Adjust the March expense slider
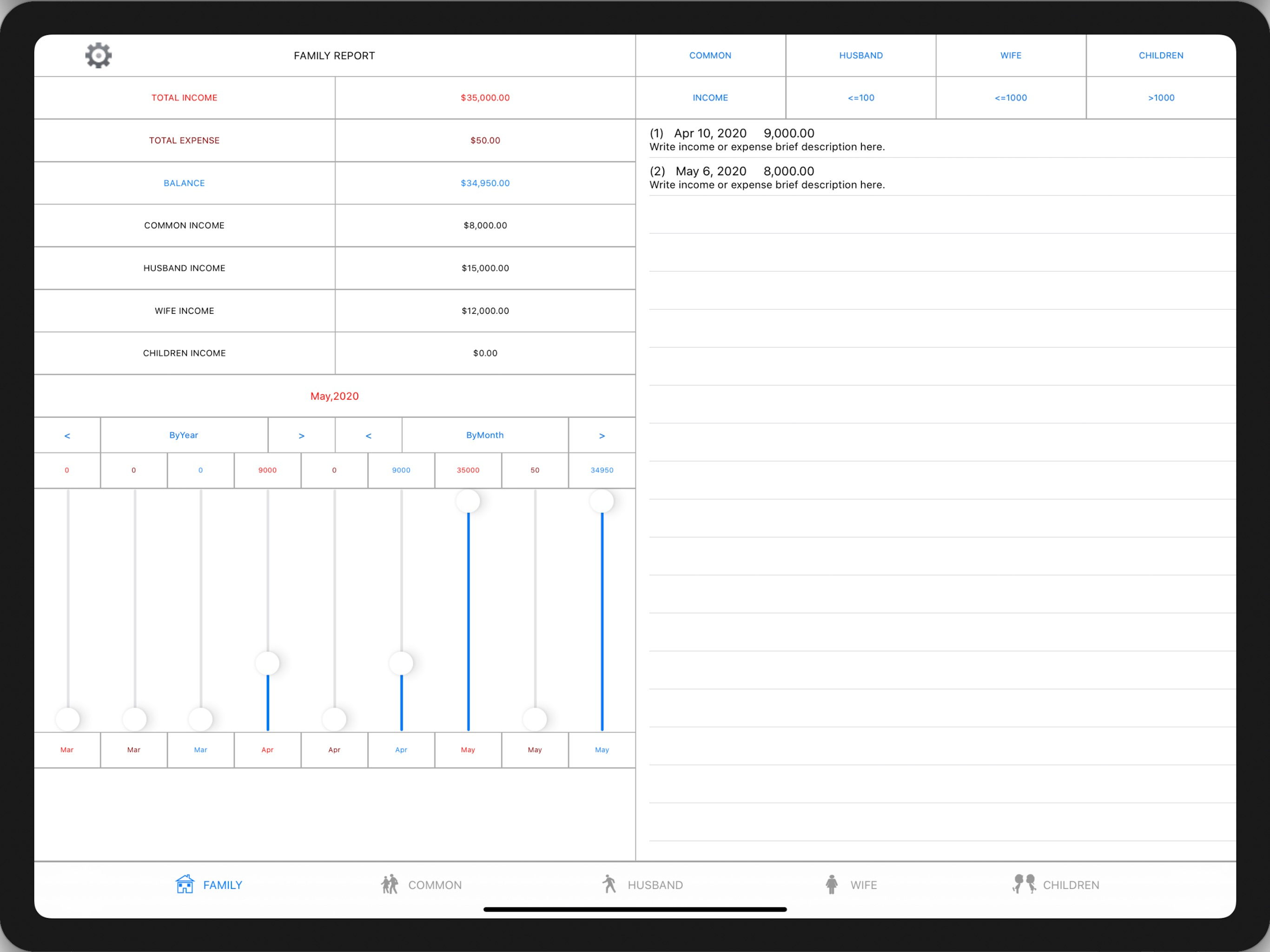The image size is (1270, 952). click(x=134, y=719)
